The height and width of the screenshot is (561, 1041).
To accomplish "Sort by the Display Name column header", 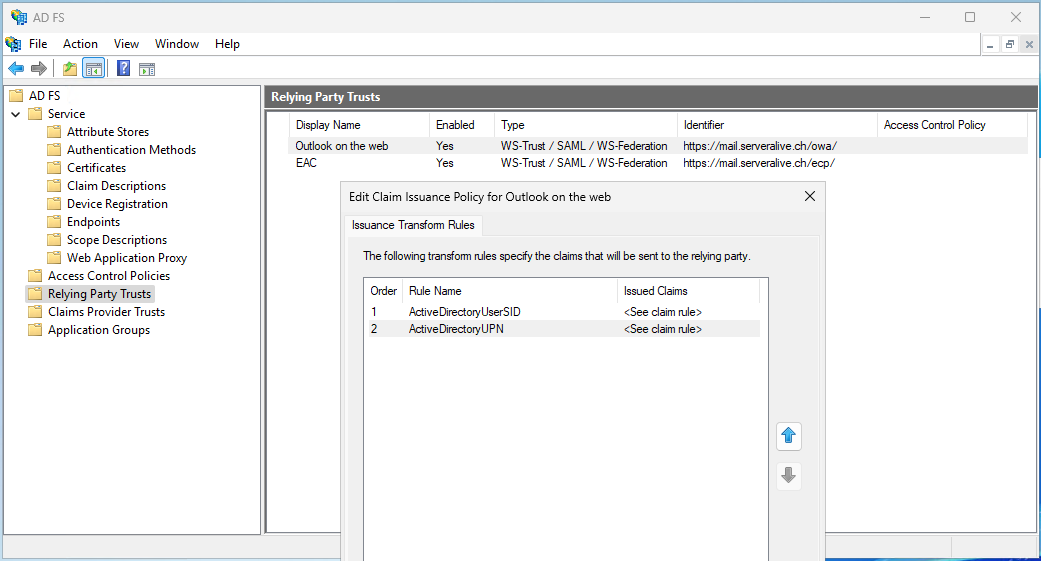I will (359, 125).
